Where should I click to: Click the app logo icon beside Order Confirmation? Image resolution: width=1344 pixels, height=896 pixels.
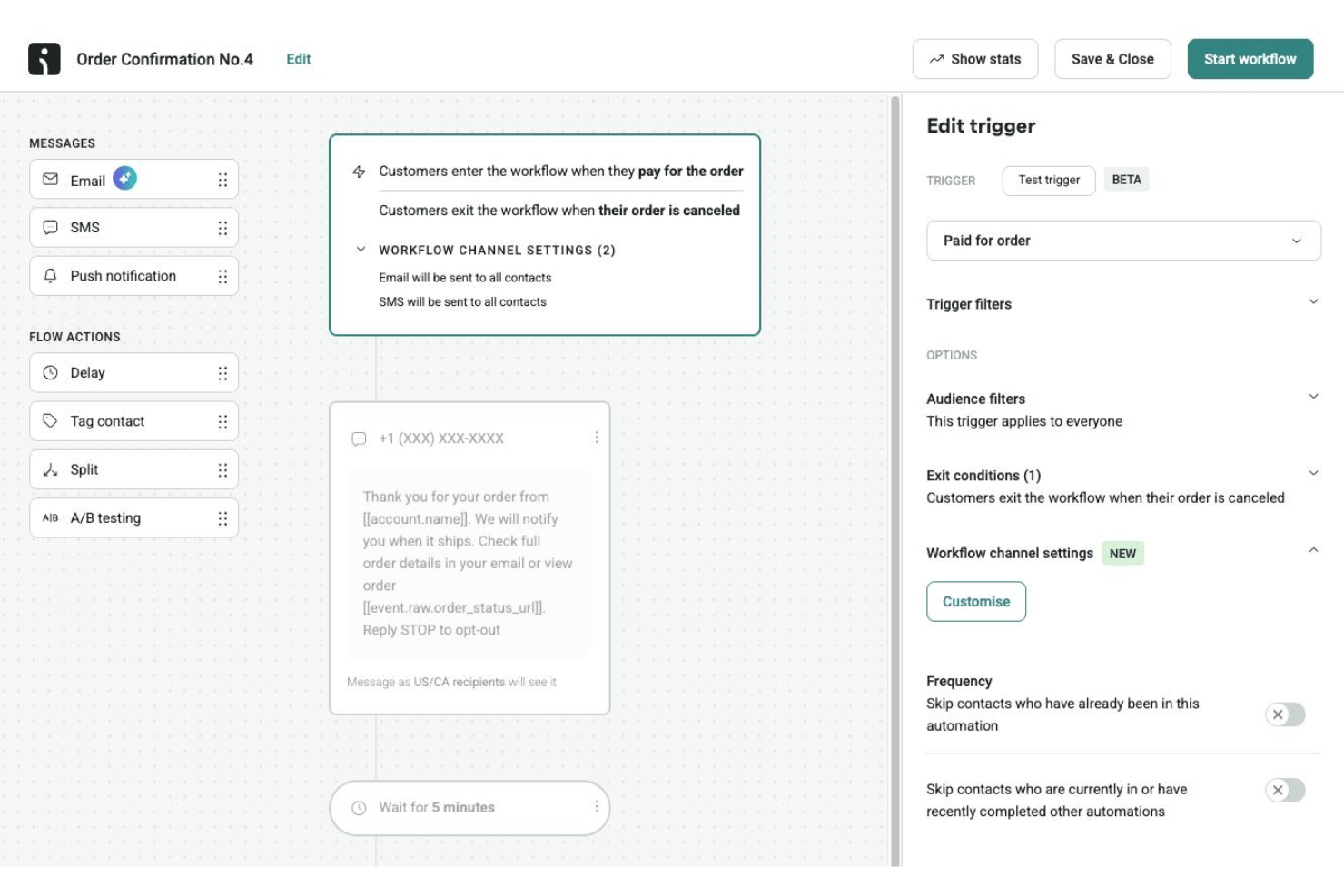[x=44, y=59]
